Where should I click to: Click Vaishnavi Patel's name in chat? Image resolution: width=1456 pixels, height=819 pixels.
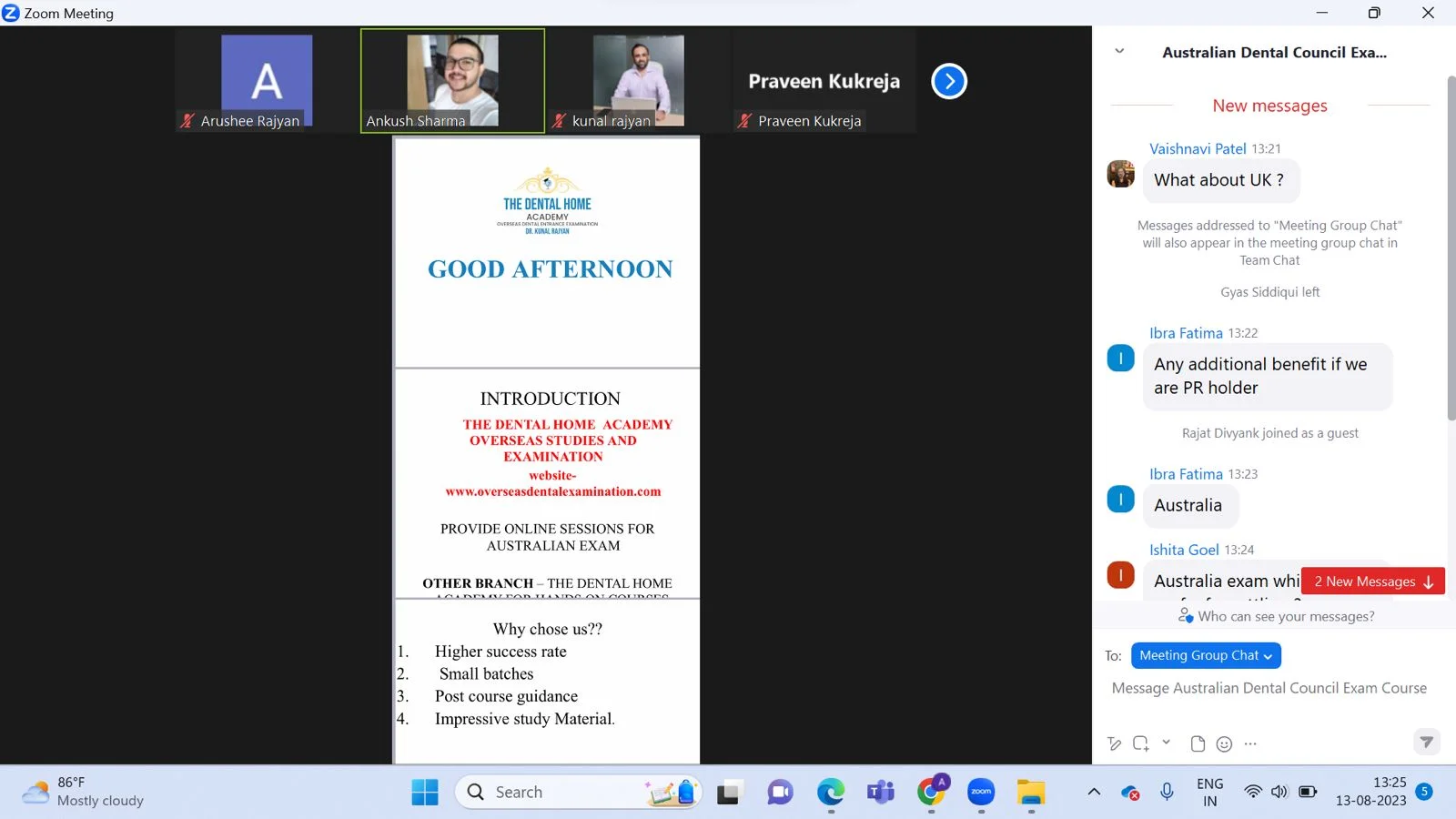click(x=1198, y=148)
